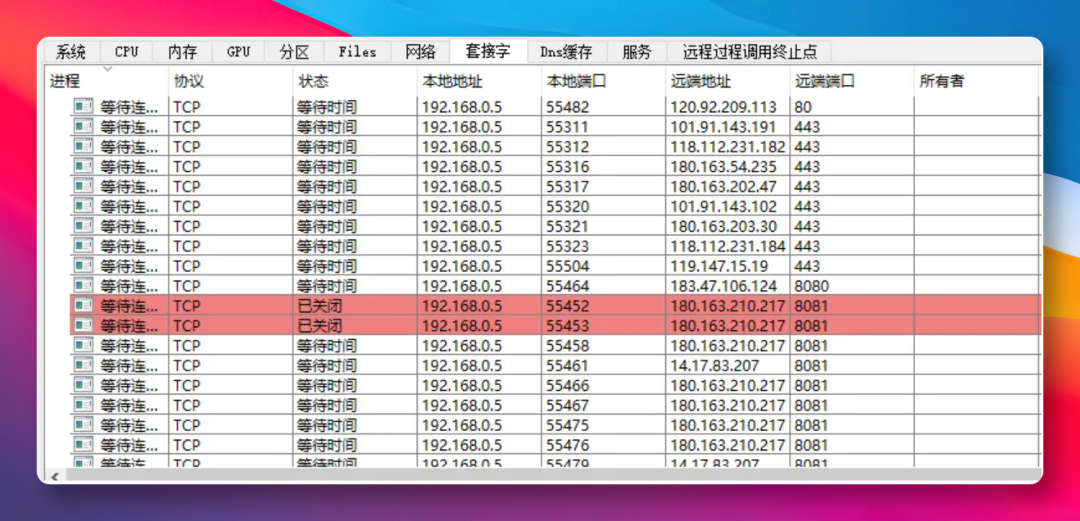
Task: Open the Dns缓存 tab
Action: [x=566, y=52]
